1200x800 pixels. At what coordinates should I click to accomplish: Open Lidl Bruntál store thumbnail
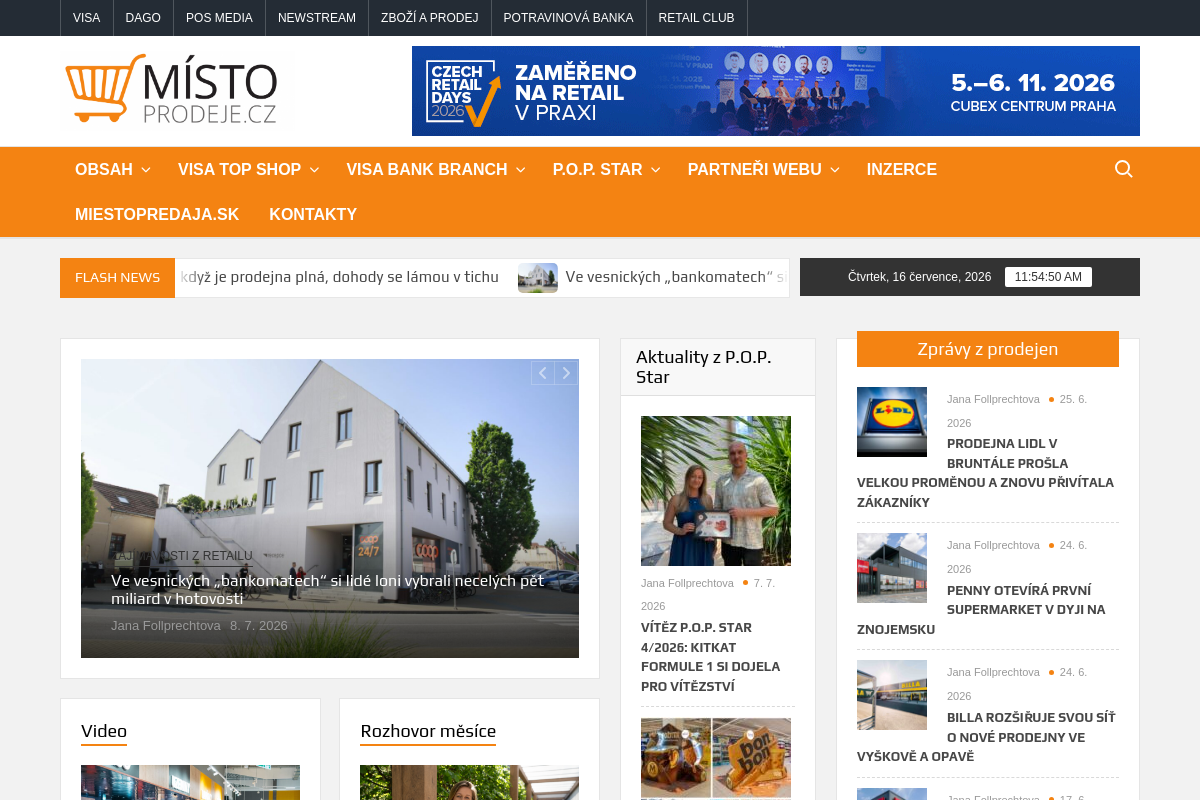(892, 422)
